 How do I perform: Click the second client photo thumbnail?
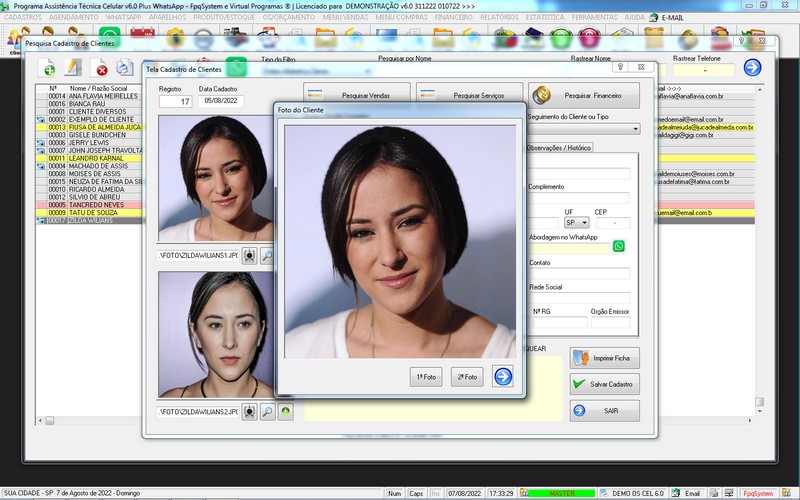[x=216, y=335]
